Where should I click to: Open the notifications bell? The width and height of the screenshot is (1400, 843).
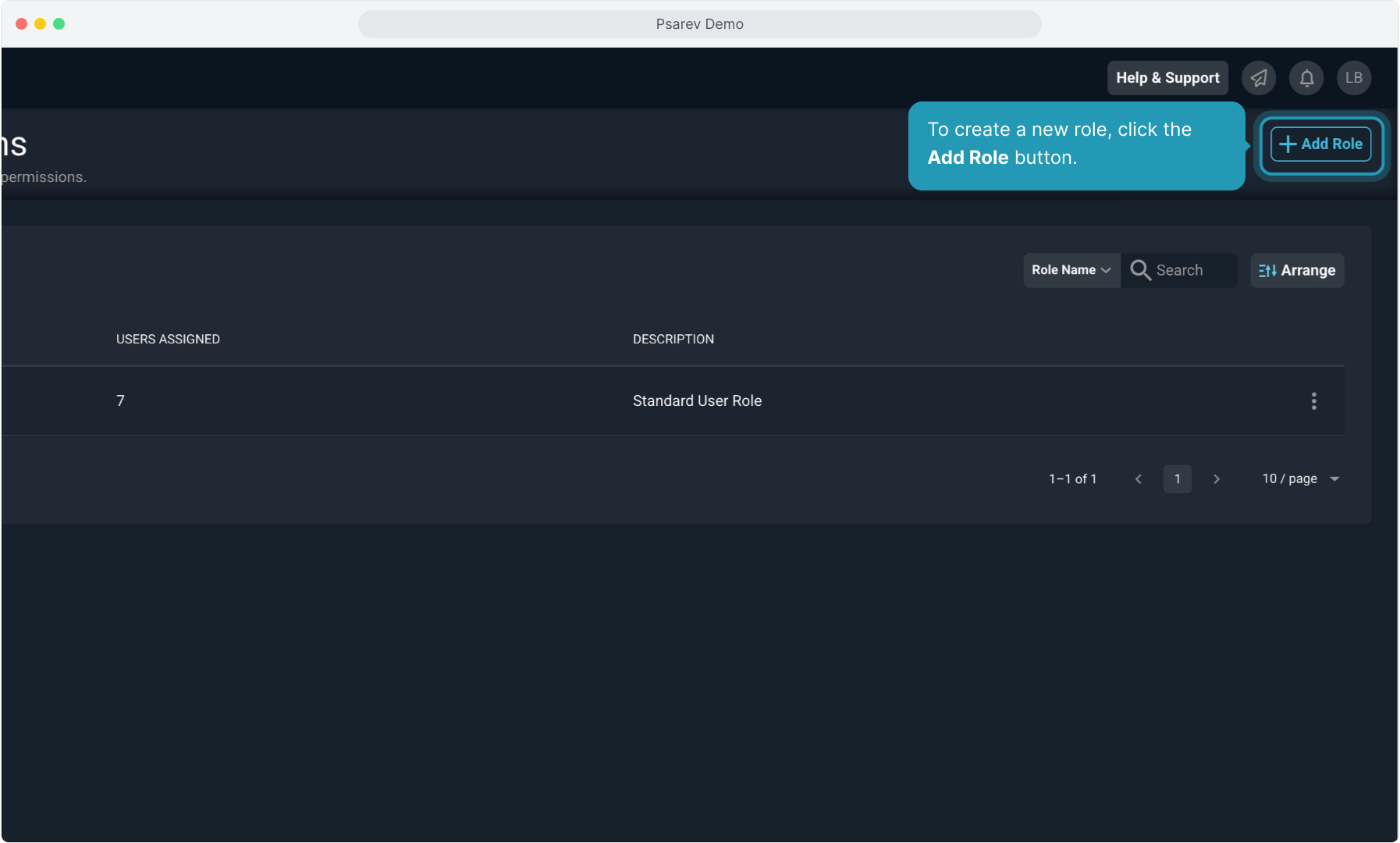(1306, 78)
